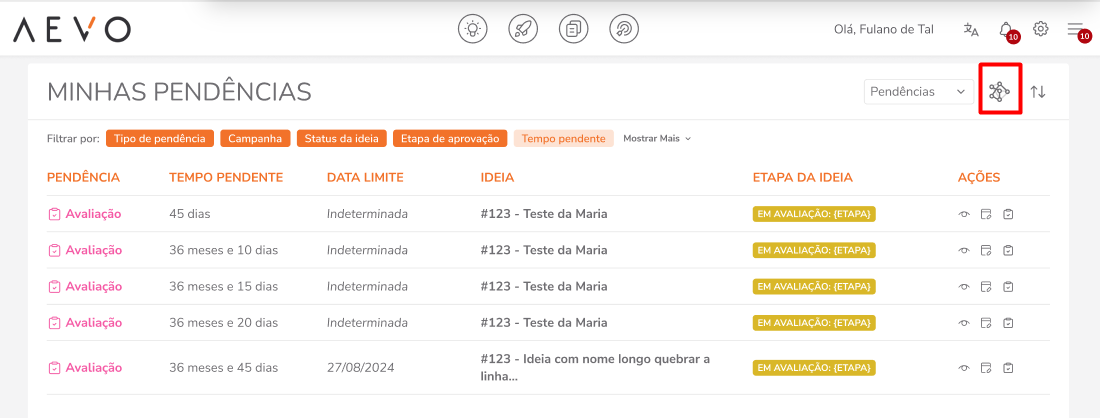Click the AEVO logo
The image size is (1100, 418).
click(x=72, y=29)
